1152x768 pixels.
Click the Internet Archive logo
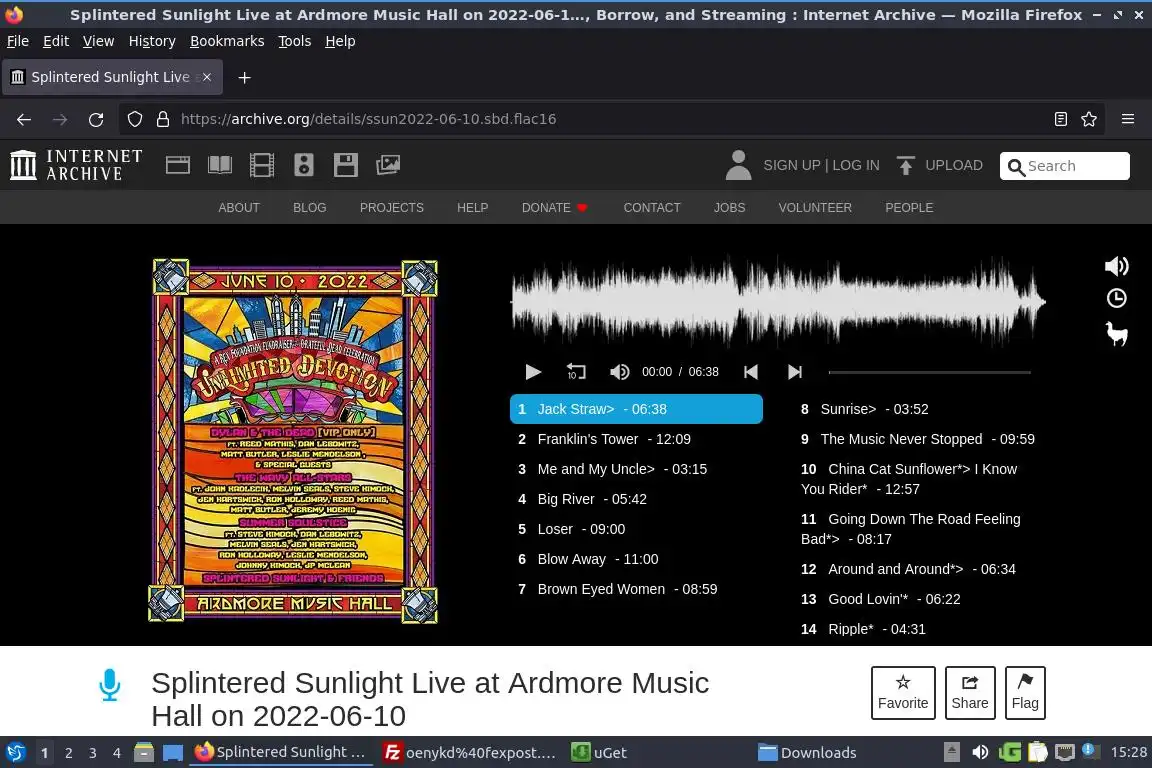coord(76,165)
